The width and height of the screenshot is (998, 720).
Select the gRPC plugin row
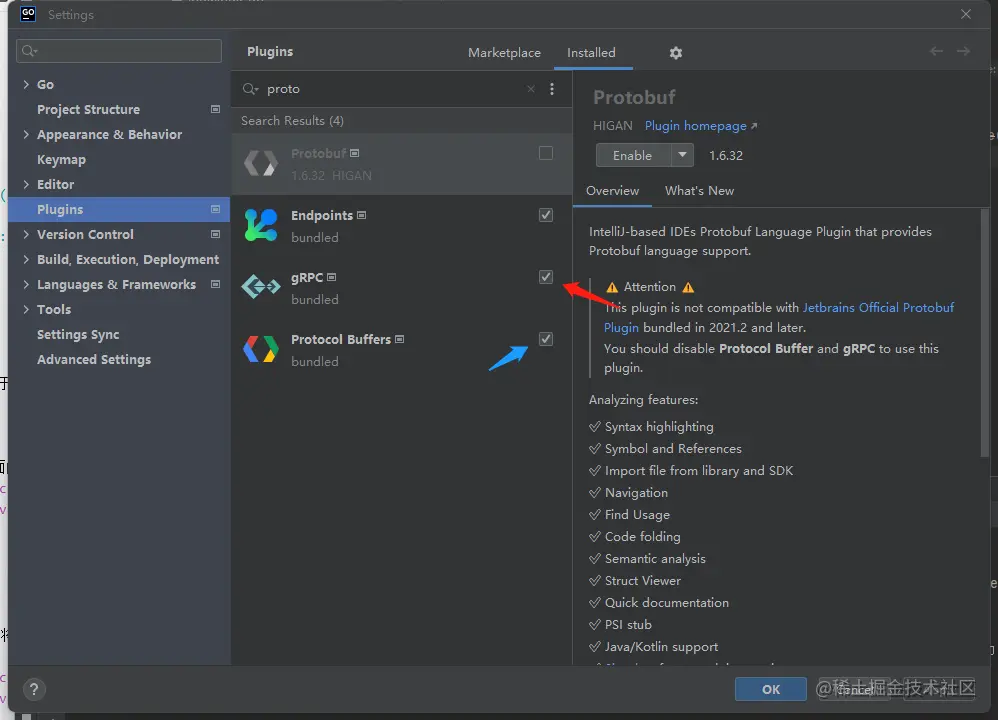click(402, 288)
